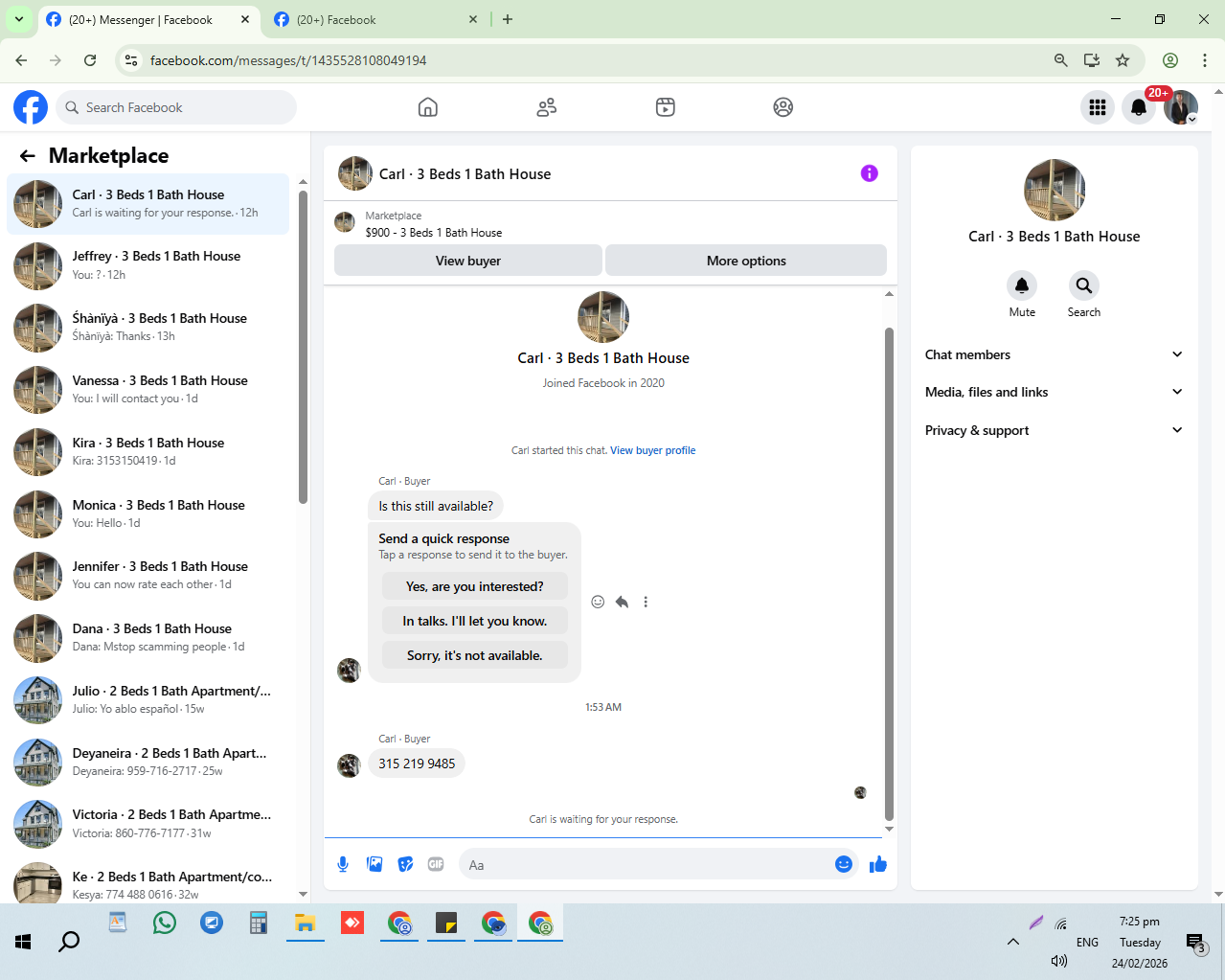1225x980 pixels.
Task: Open the Monica conversation
Action: [x=148, y=514]
